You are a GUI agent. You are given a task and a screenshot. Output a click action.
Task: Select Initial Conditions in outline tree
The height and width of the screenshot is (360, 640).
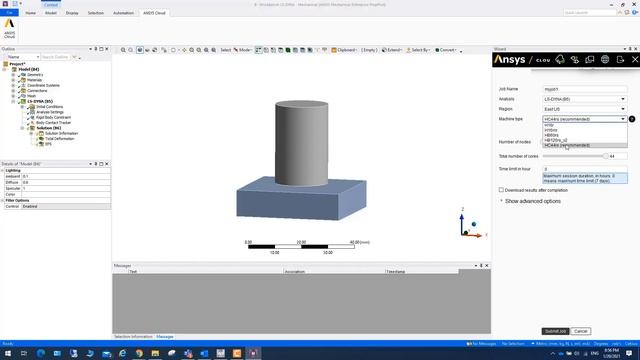(x=49, y=107)
